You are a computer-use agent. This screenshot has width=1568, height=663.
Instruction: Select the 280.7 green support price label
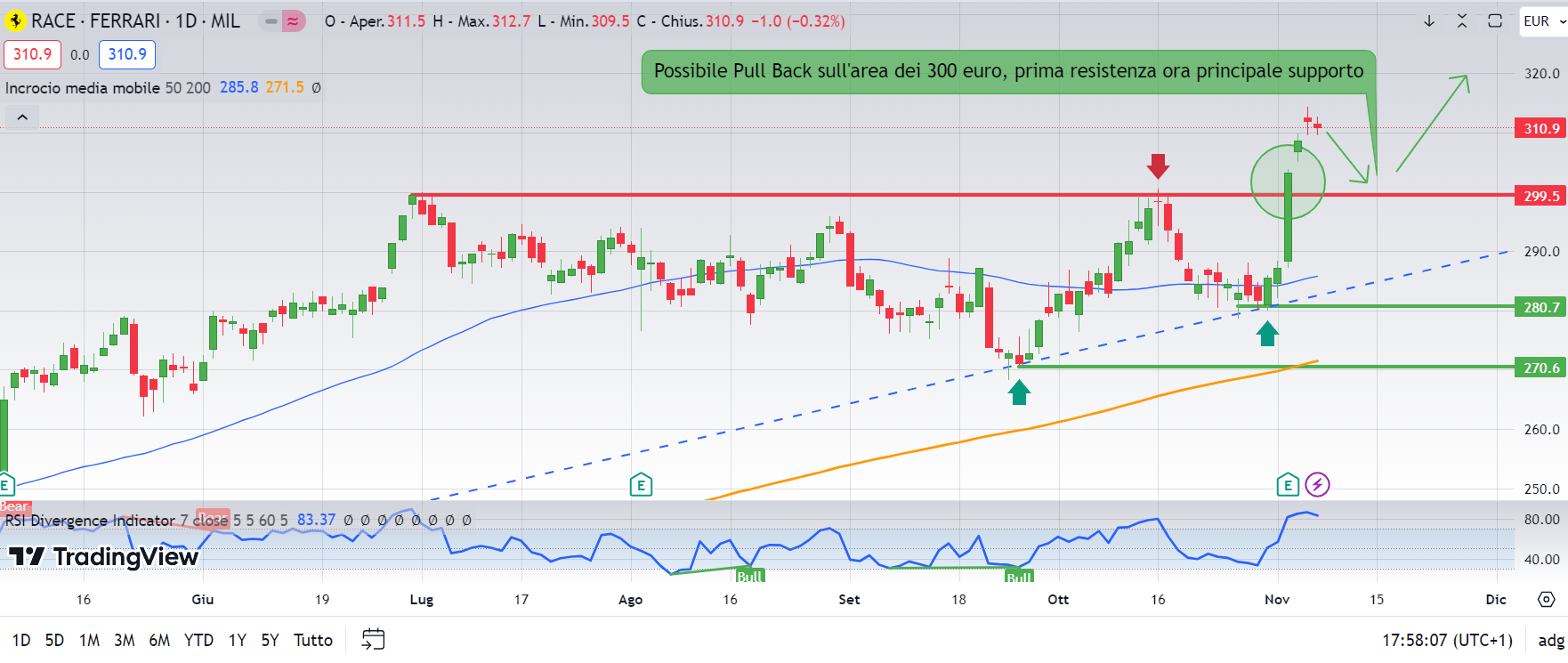coord(1541,307)
